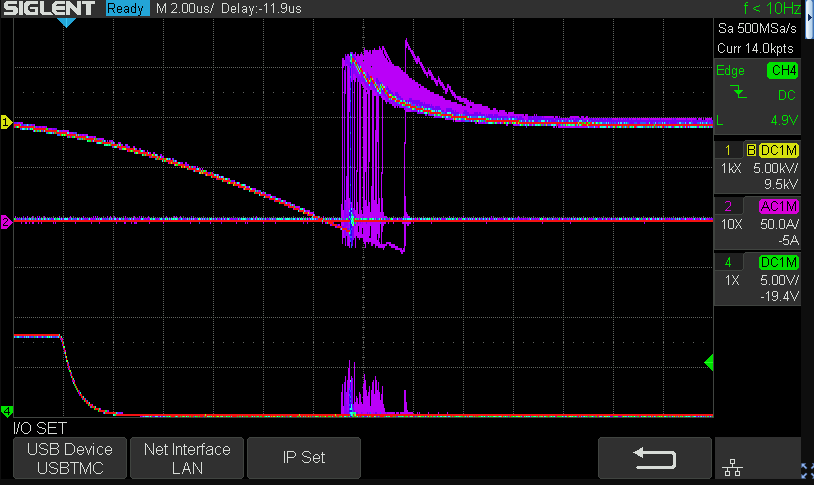This screenshot has height=485, width=814.
Task: Open the channel 1 DC1M info box
Action: point(757,167)
